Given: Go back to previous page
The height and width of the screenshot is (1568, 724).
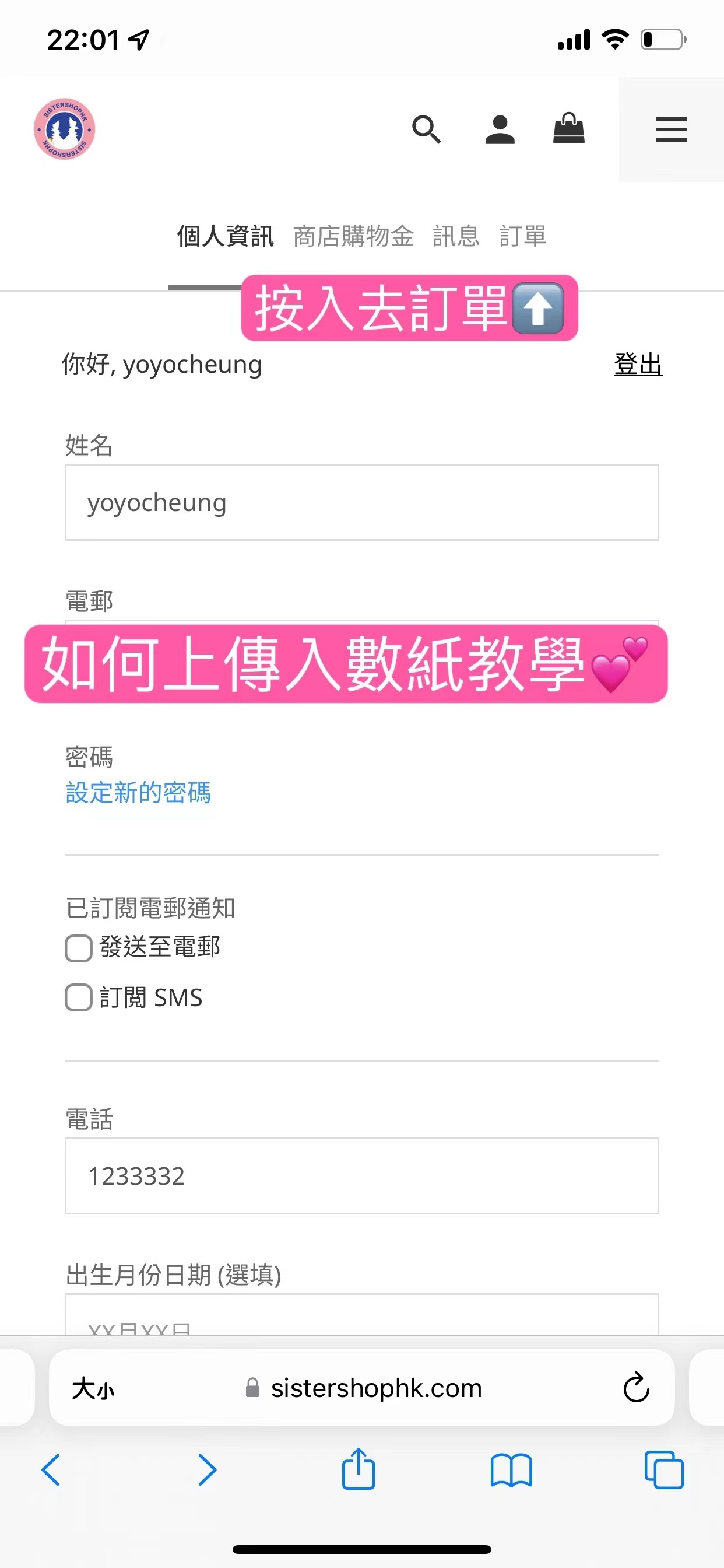Looking at the screenshot, I should pyautogui.click(x=51, y=1470).
